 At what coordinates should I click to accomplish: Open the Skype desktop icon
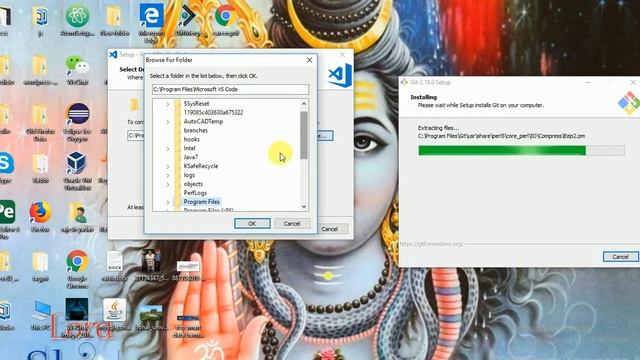point(6,163)
